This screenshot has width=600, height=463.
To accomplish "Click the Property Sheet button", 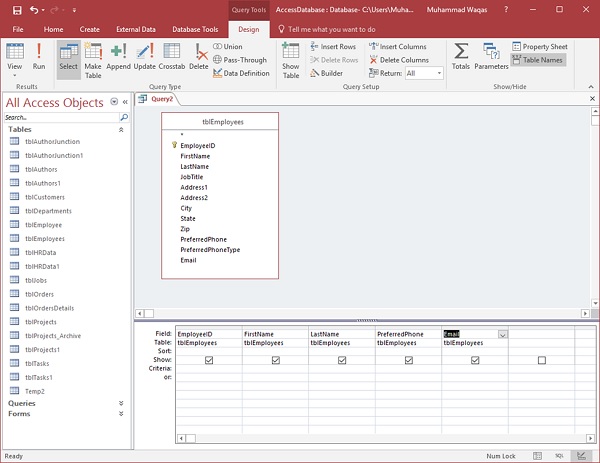I will tap(540, 47).
